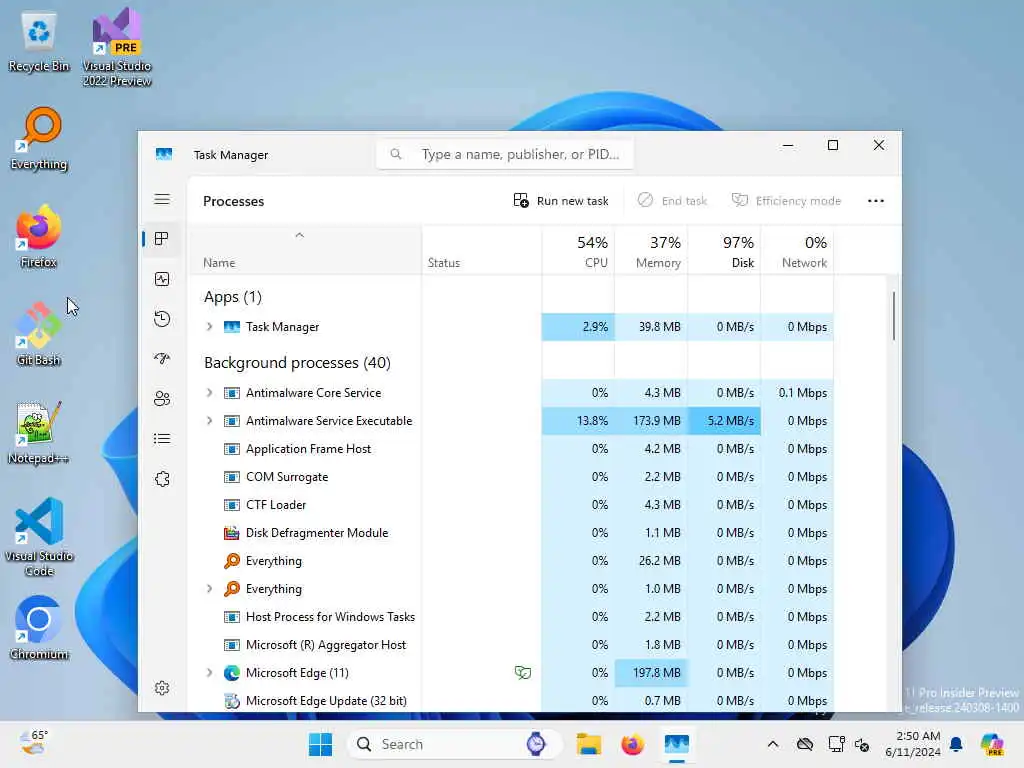The height and width of the screenshot is (768, 1024).
Task: Click the taskbar Search box
Action: (455, 744)
